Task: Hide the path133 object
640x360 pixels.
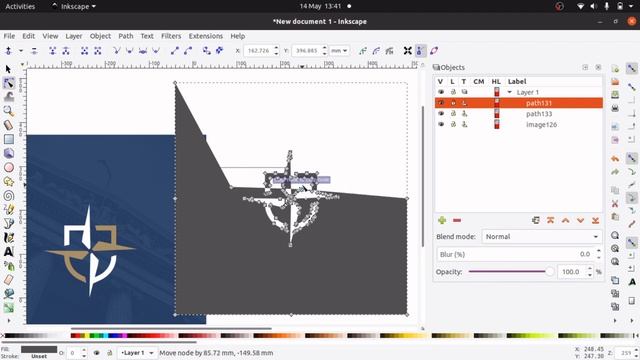Action: (x=441, y=113)
